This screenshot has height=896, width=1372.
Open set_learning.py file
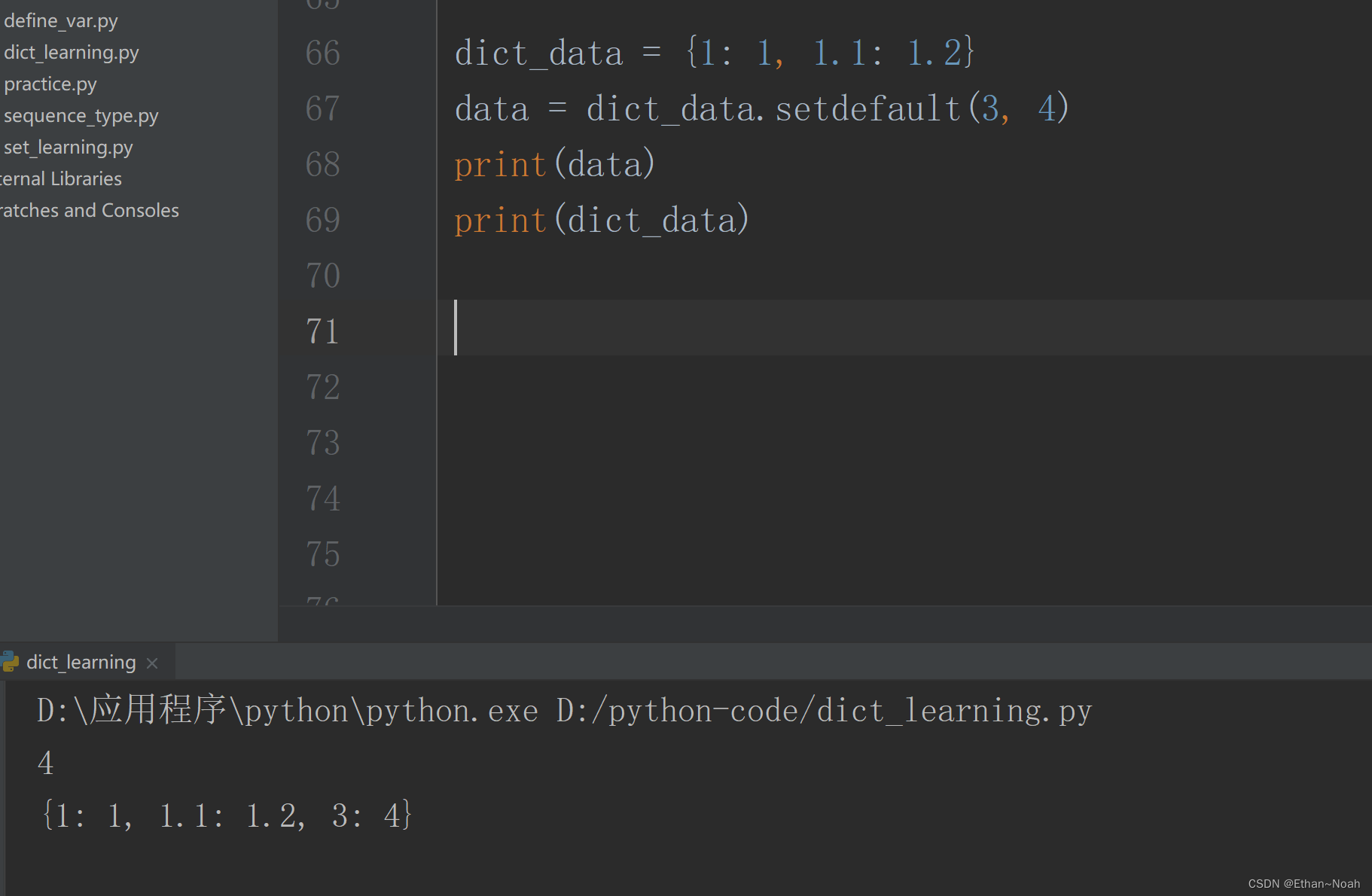(x=68, y=147)
